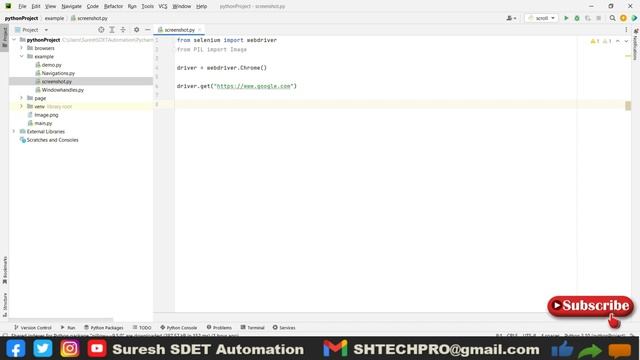
Task: Hide the Project panel with minus icon
Action: [148, 30]
